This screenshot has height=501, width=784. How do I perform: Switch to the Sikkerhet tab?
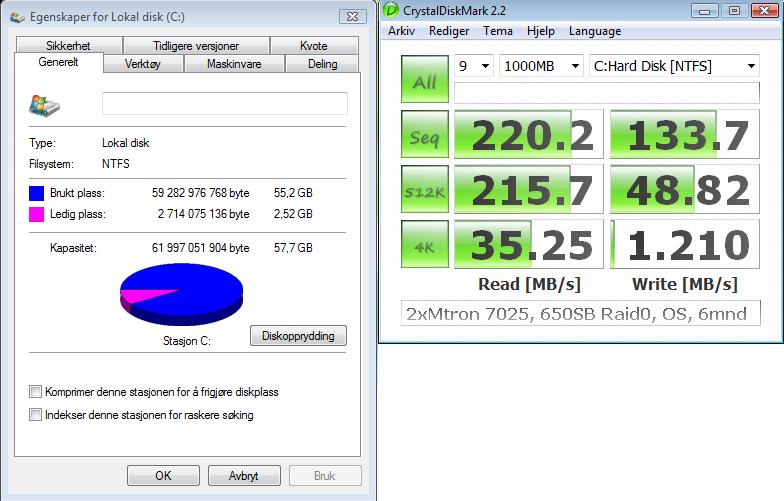click(69, 46)
